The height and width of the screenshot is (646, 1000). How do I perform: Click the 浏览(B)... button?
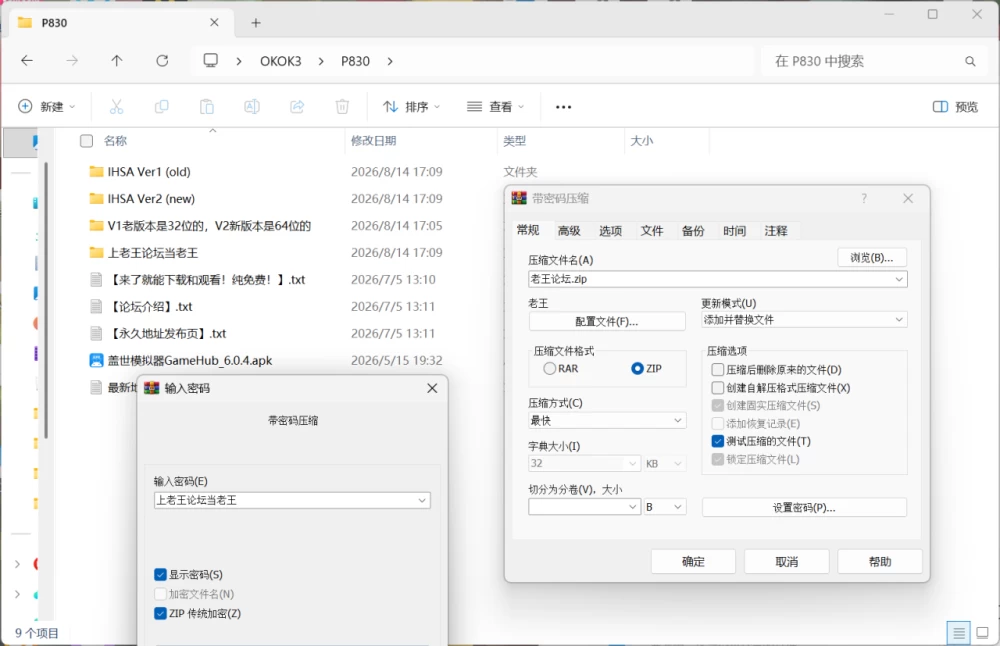pos(872,258)
